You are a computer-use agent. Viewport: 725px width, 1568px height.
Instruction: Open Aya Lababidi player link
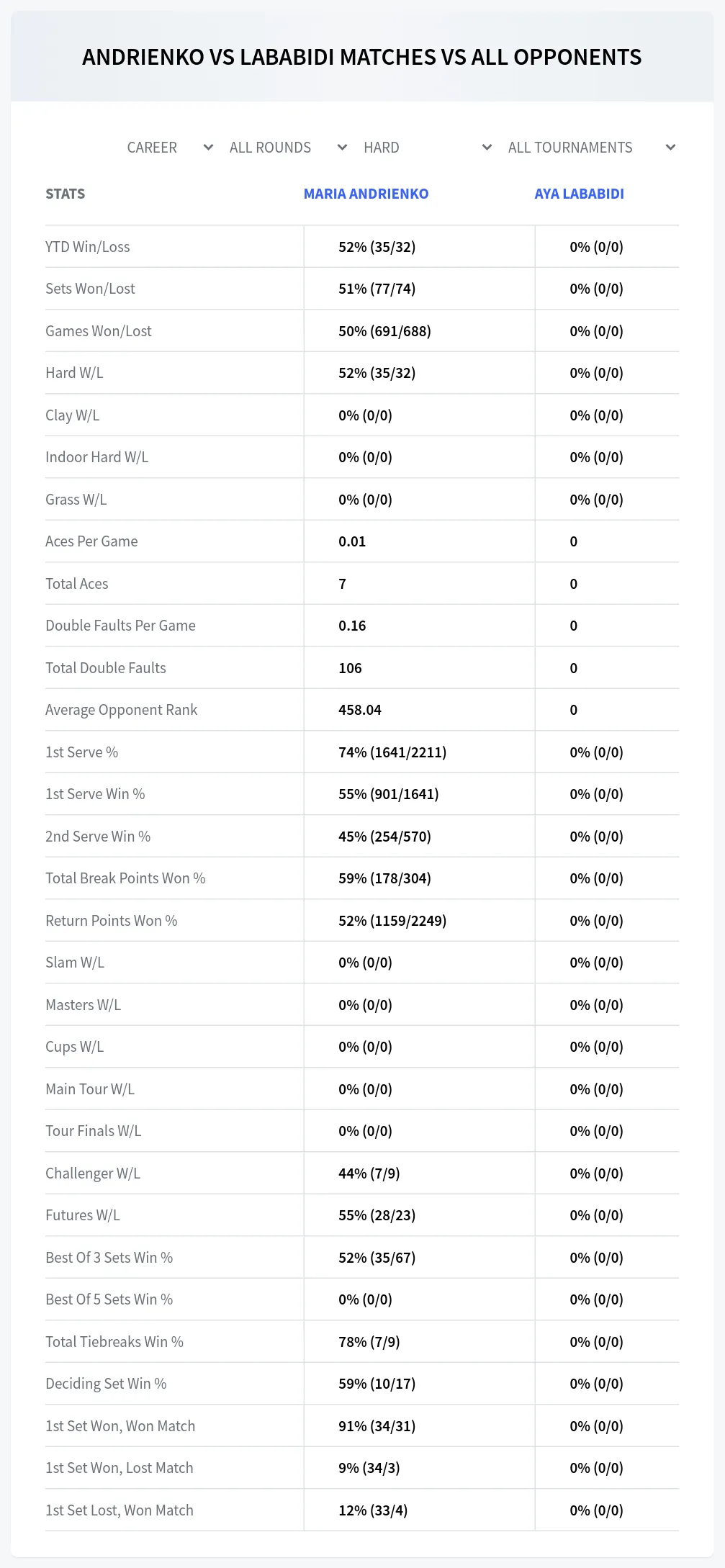579,194
